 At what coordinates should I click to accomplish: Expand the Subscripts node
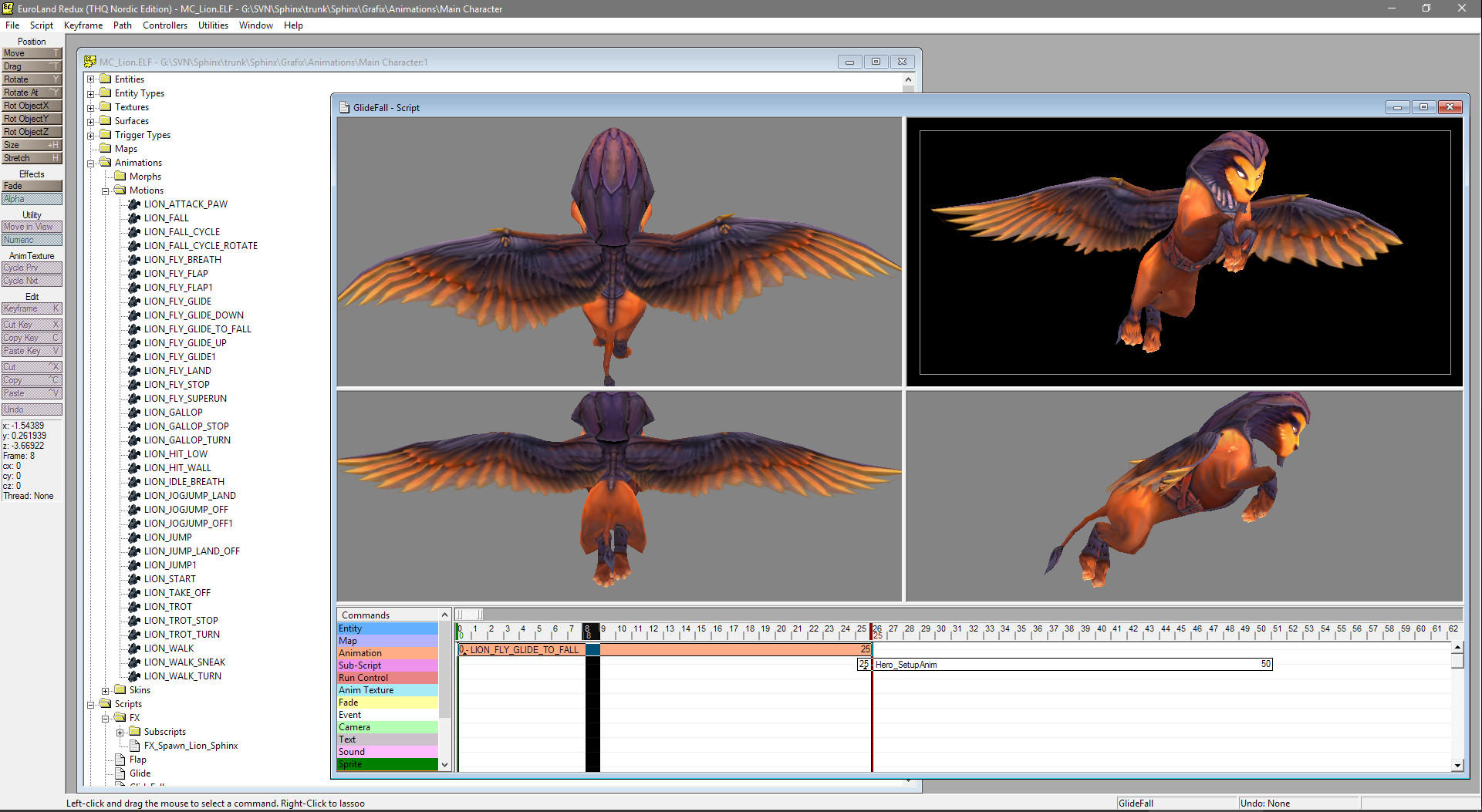(120, 731)
